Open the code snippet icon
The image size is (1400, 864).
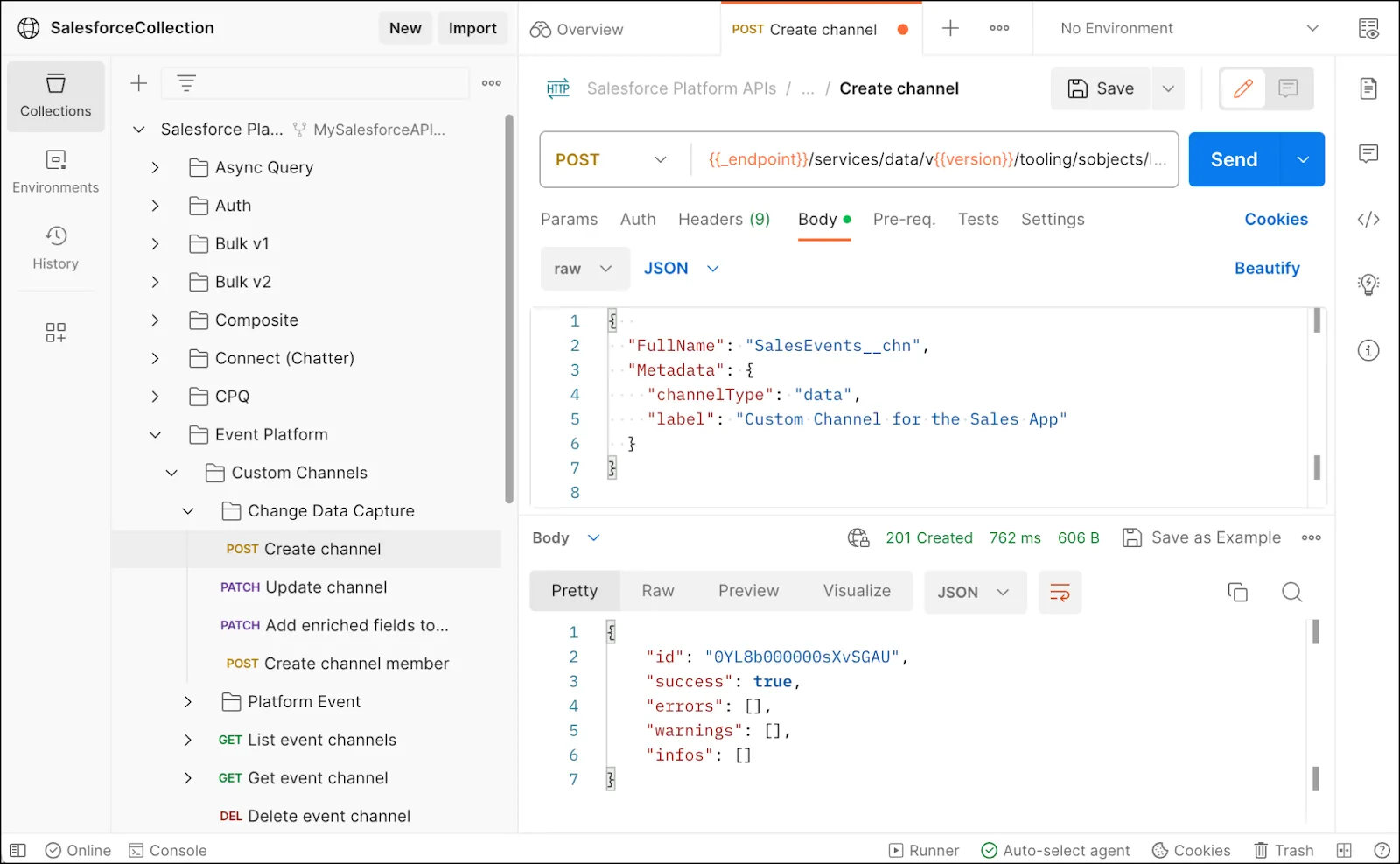coord(1368,219)
